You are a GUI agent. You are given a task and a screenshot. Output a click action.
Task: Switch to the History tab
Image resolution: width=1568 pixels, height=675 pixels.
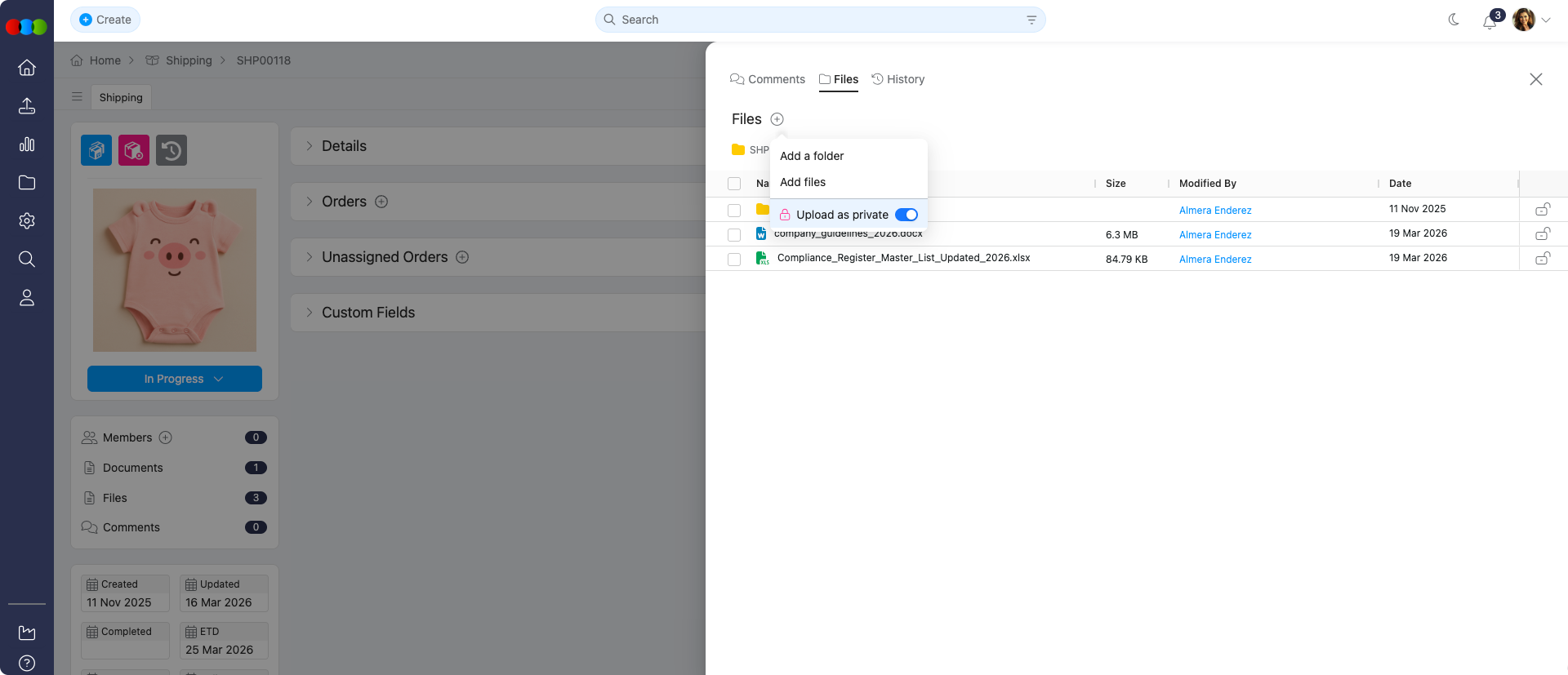tap(898, 79)
